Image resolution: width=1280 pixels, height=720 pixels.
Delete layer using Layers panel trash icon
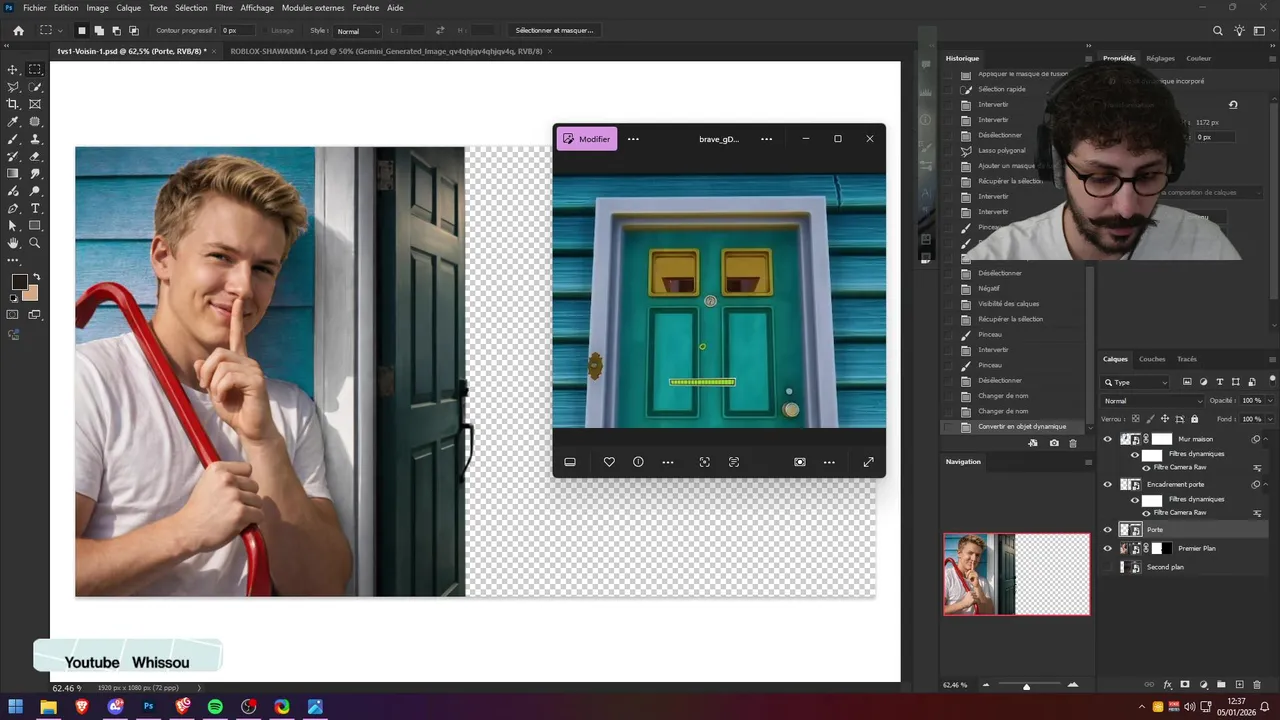(x=1257, y=685)
